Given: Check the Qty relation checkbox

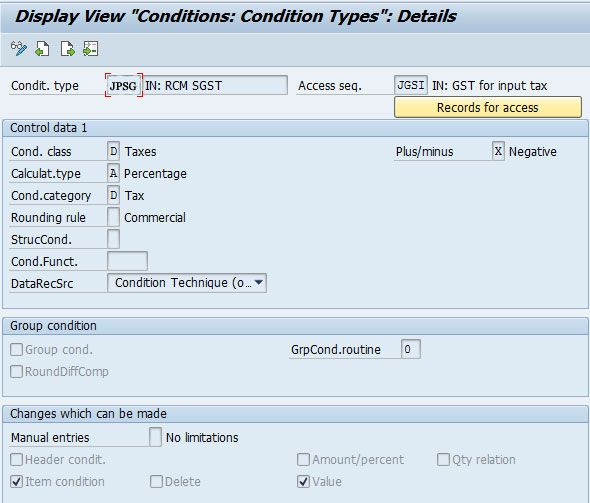Looking at the screenshot, I should pyautogui.click(x=444, y=460).
